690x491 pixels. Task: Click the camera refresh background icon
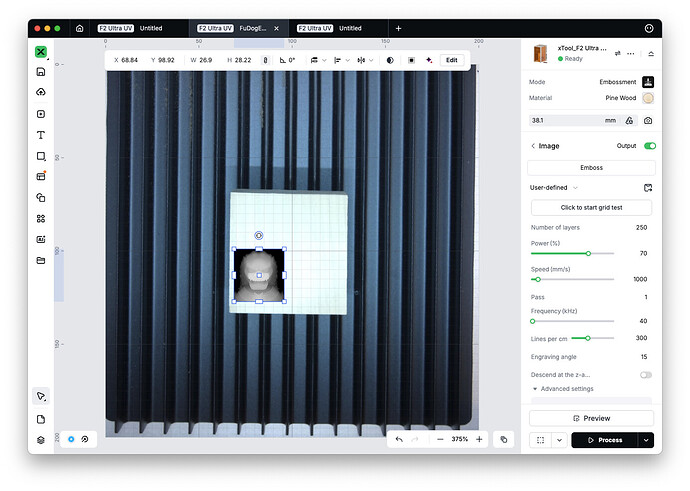[x=648, y=120]
